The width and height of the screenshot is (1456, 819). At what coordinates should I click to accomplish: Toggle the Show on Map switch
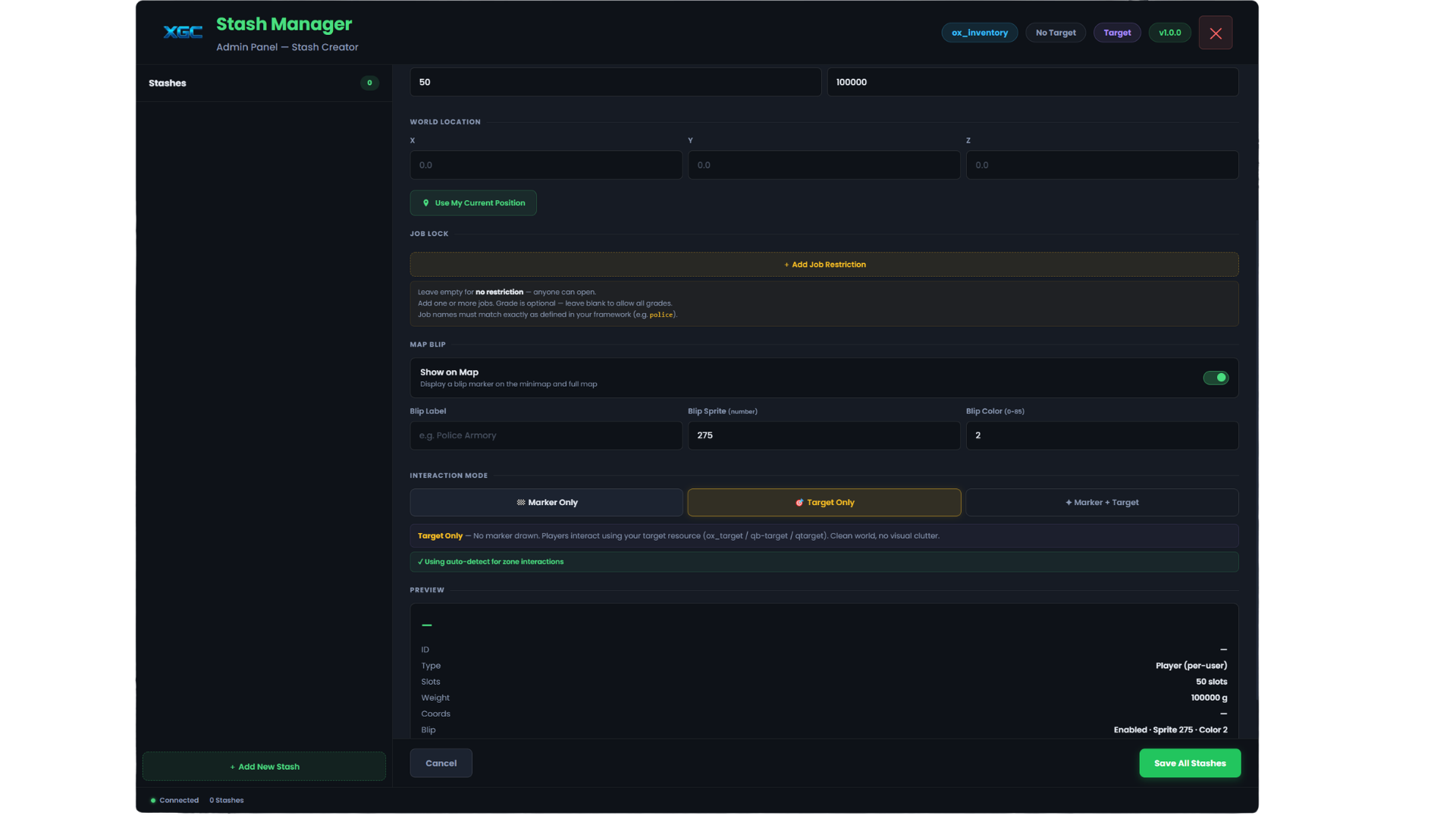[x=1216, y=378]
